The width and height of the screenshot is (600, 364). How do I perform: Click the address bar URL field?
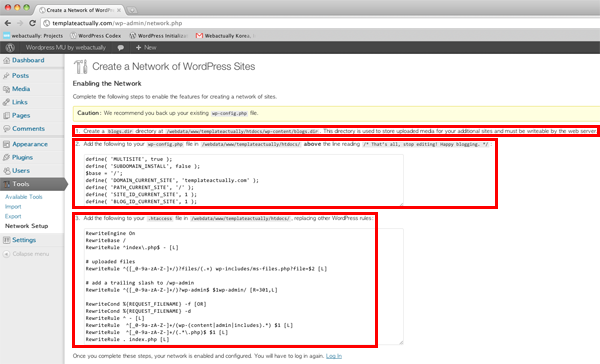[x=321, y=23]
